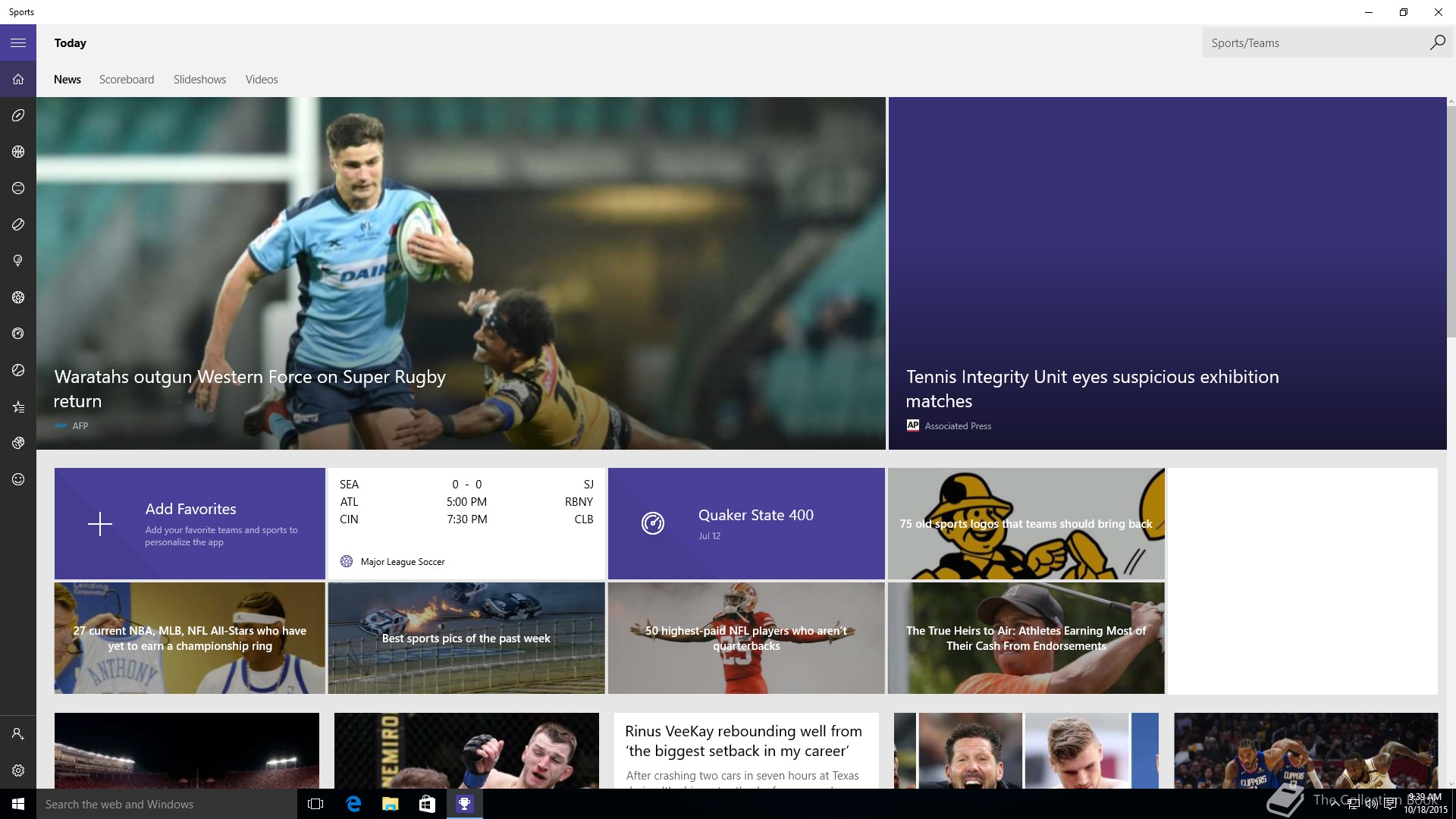Launch Microsoft Edge from the taskbar

point(353,804)
